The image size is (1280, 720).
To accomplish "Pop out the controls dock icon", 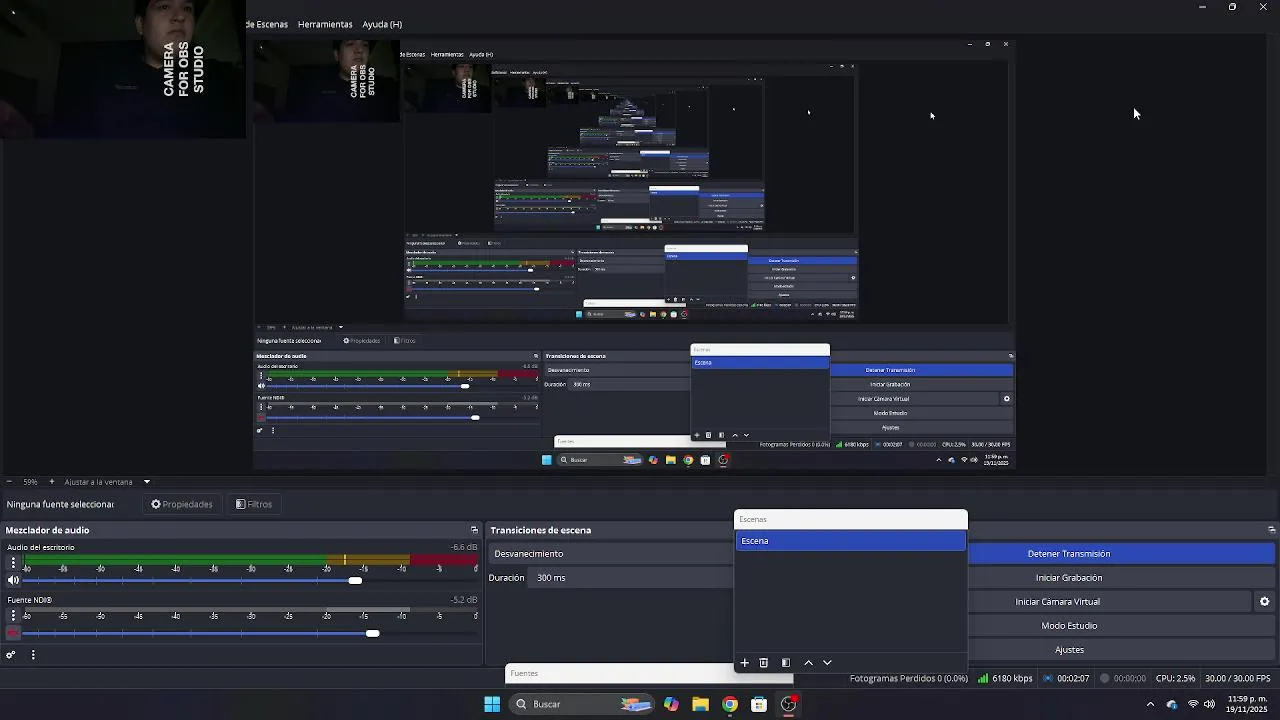I will [1271, 530].
